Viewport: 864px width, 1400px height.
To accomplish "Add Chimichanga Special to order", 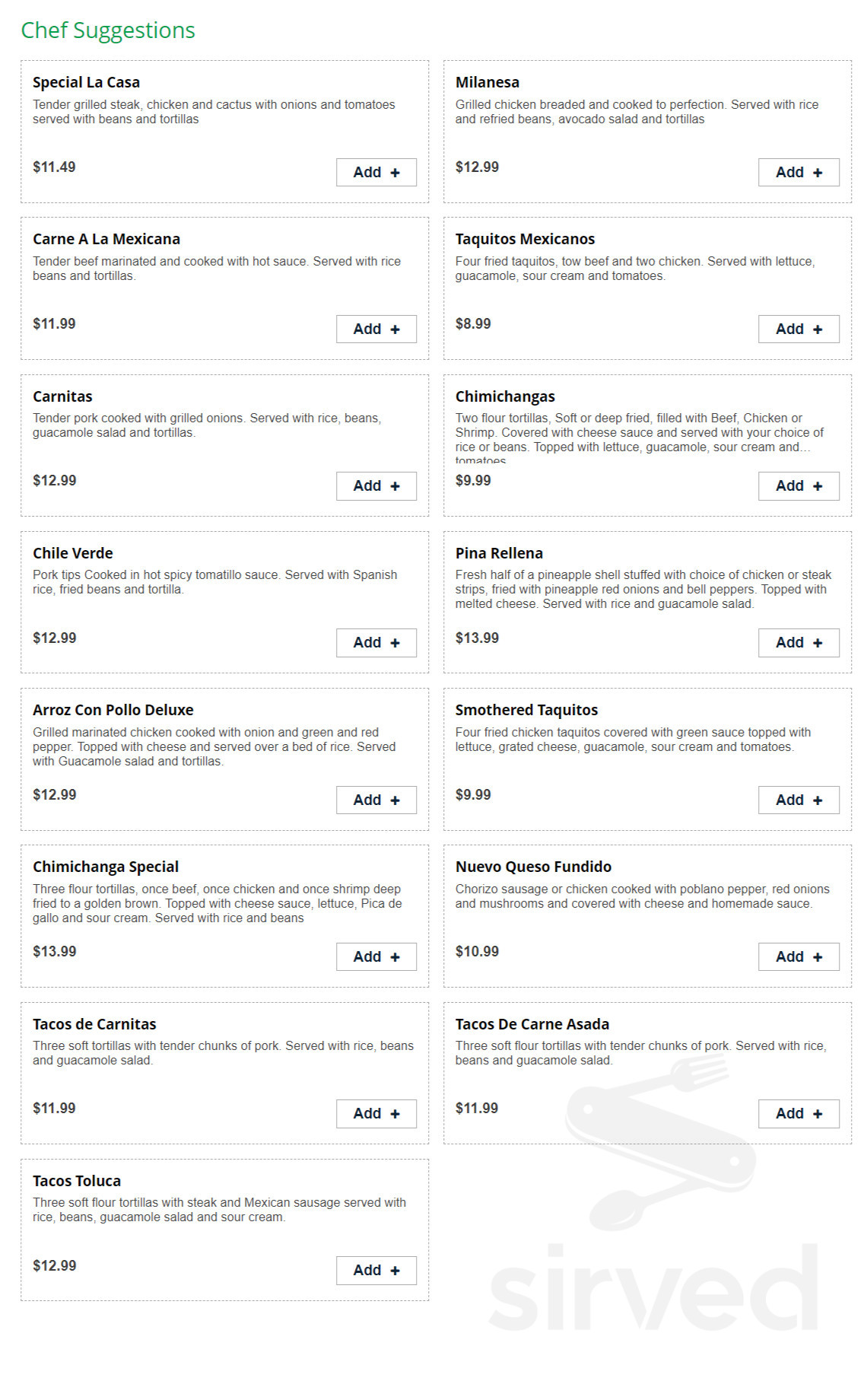I will click(376, 957).
